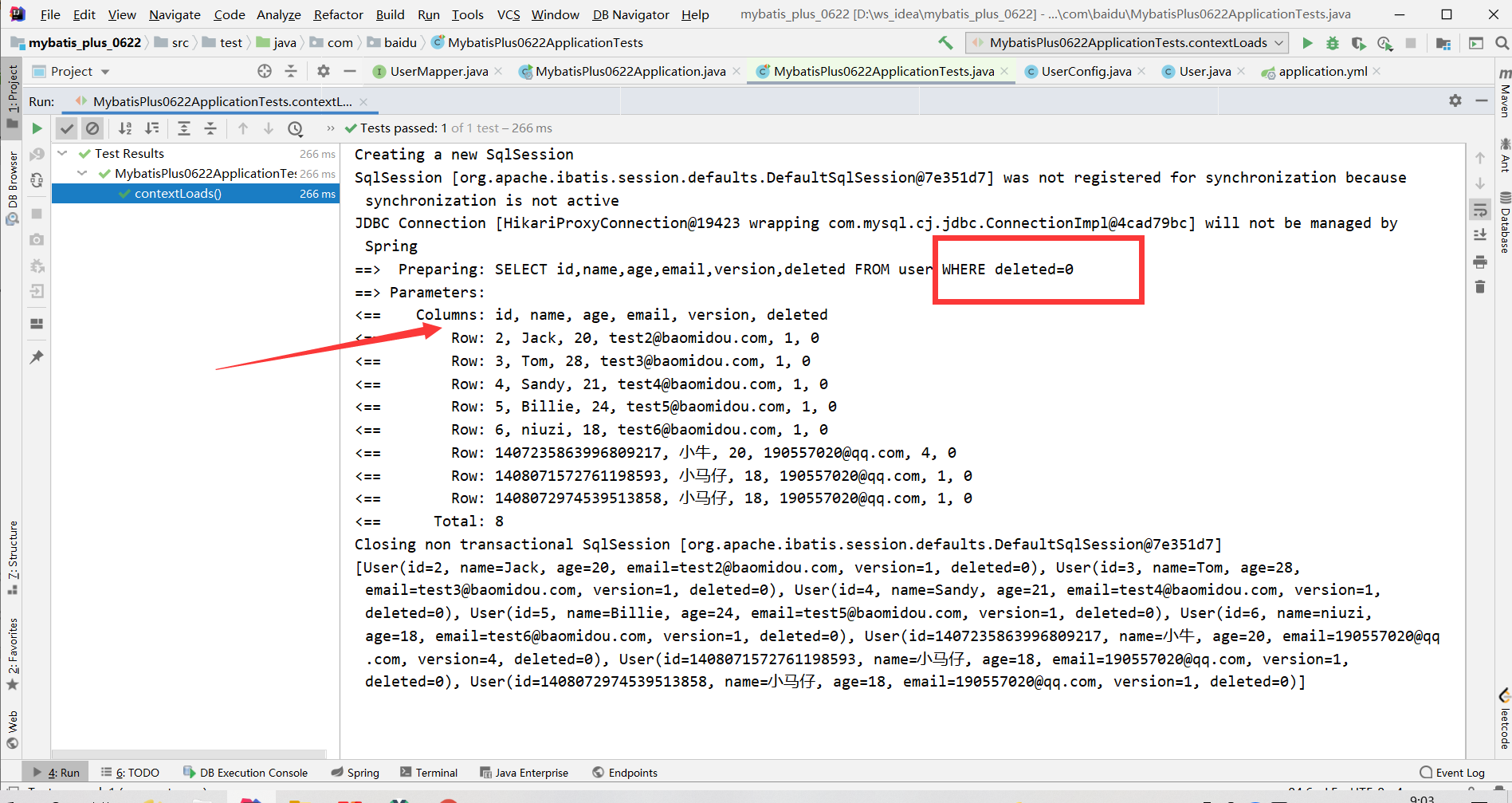Sort tests alphabetically

125,128
